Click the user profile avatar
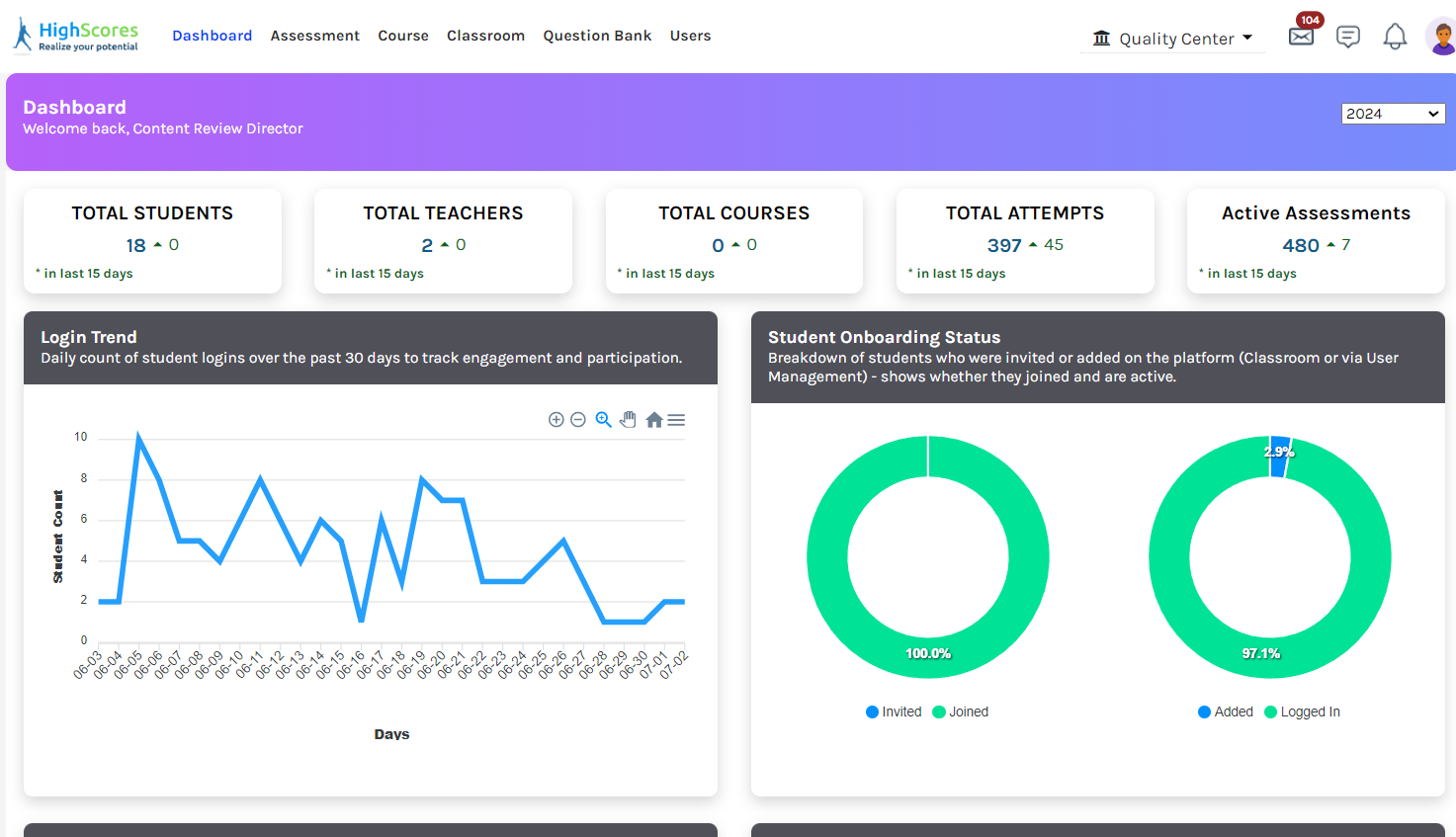Screen dimensions: 1456x837 click(1441, 38)
